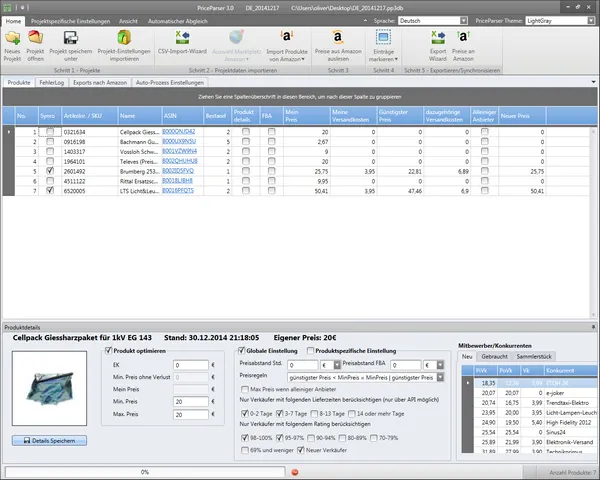
Task: Open the Automatischer Abgleich ribbon tab
Action: [x=178, y=21]
